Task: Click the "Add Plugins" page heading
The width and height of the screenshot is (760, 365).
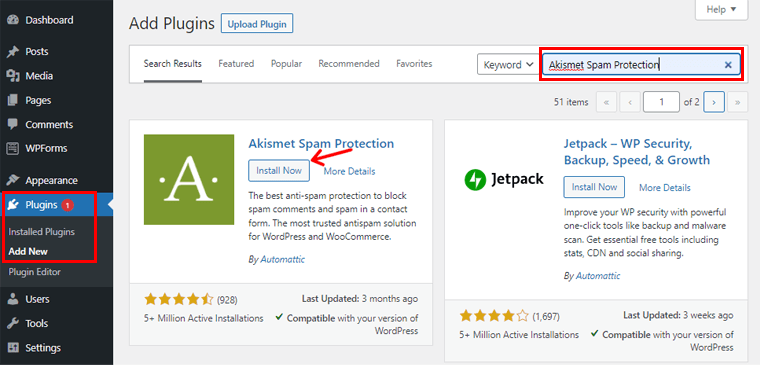Action: [x=172, y=23]
